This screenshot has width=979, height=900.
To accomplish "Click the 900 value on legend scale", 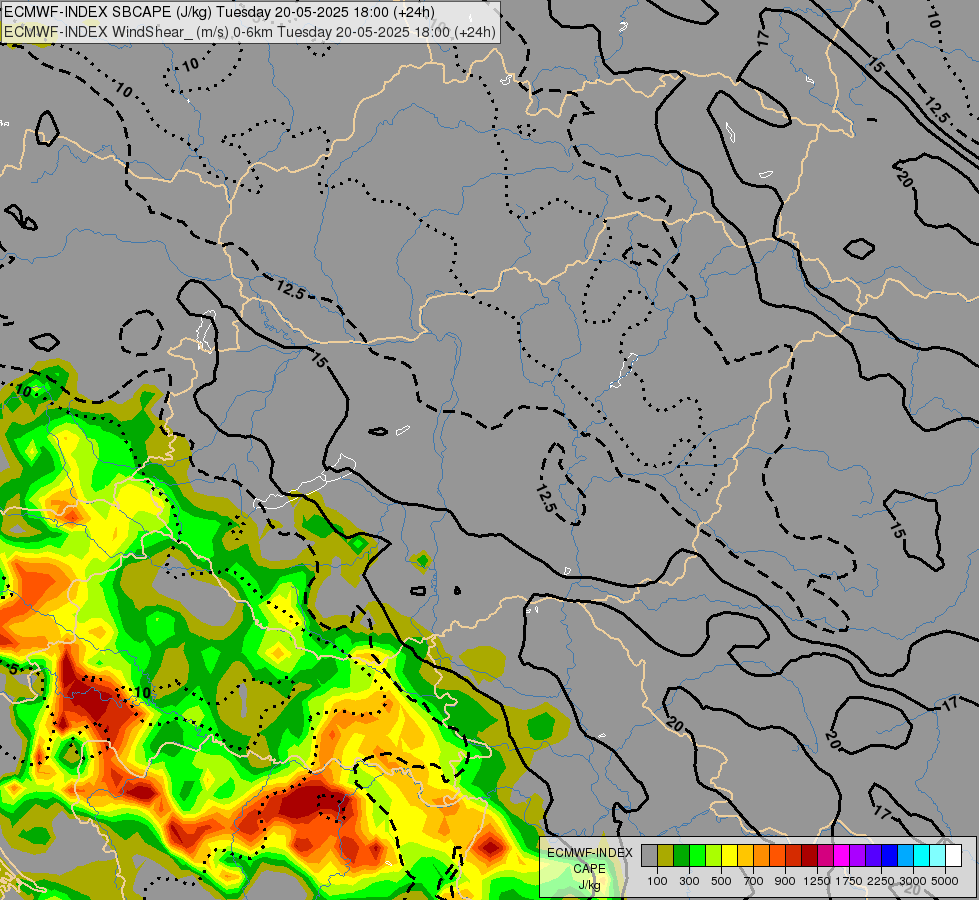I will 785,881.
